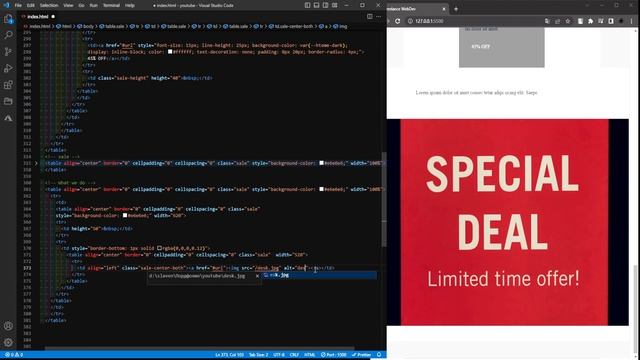Click the #ededed color swatch on line 355

(x=322, y=163)
